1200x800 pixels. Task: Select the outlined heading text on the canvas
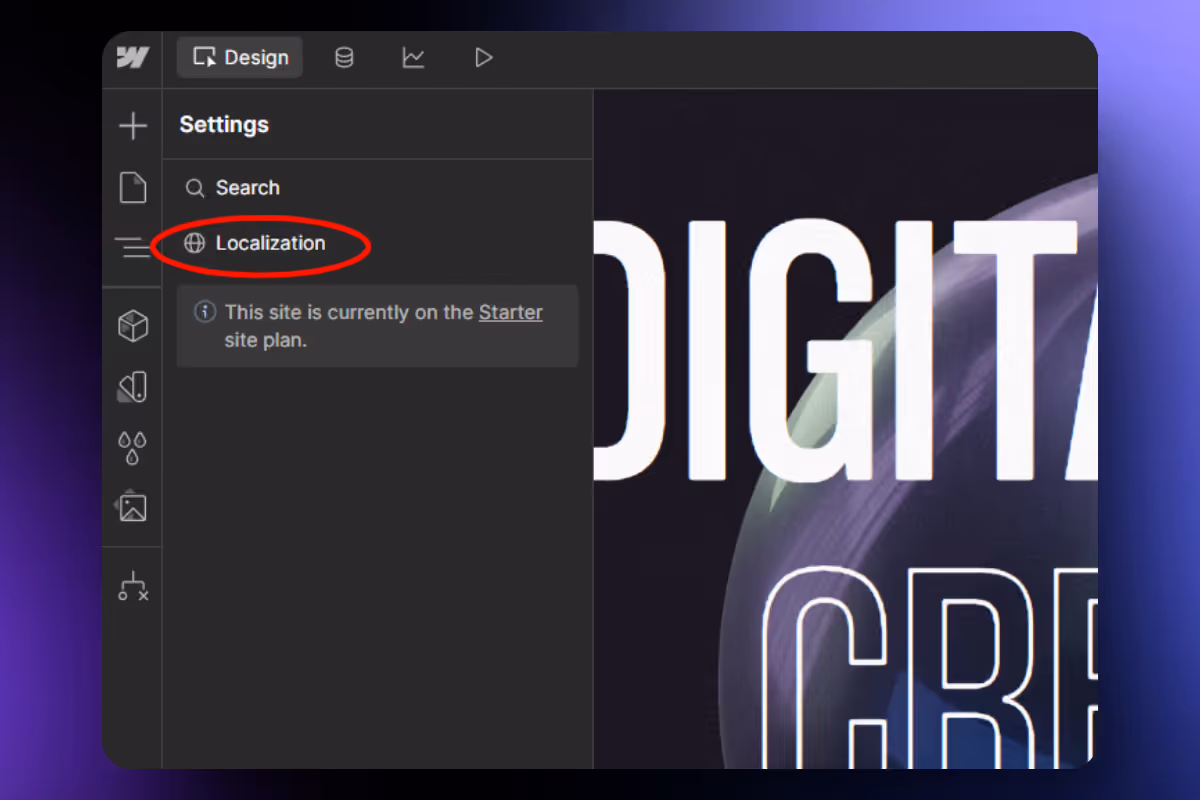coord(930,667)
